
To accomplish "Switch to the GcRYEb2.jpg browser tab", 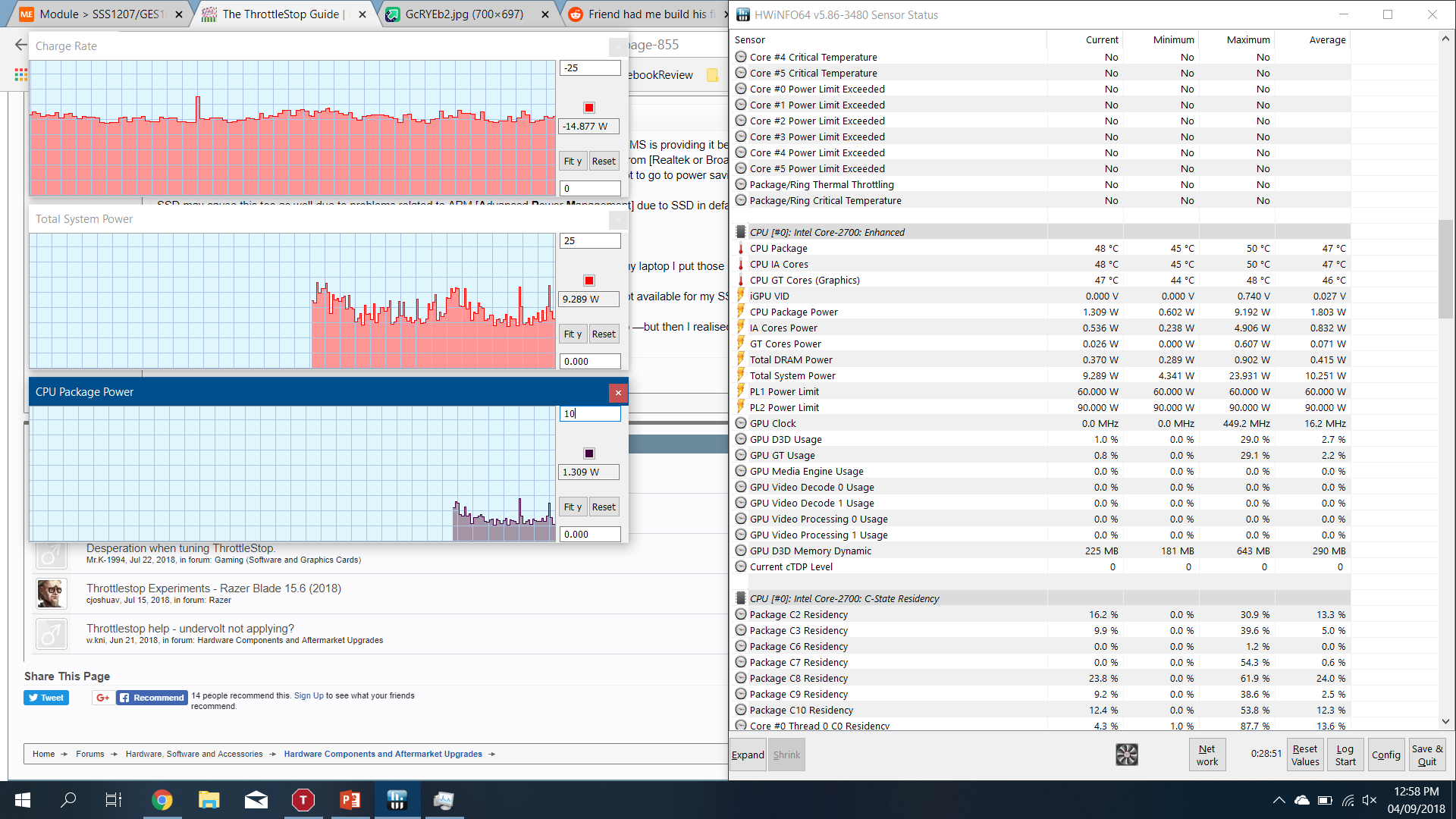I will click(464, 14).
